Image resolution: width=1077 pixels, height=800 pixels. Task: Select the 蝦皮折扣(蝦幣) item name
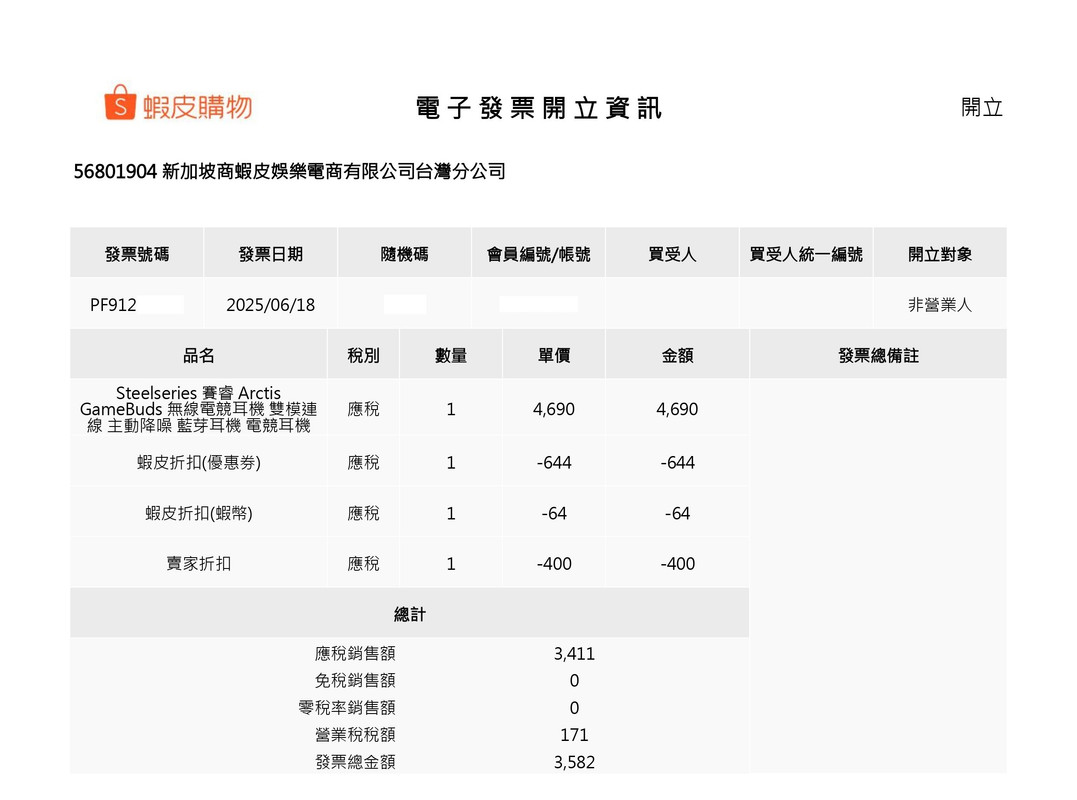click(199, 513)
